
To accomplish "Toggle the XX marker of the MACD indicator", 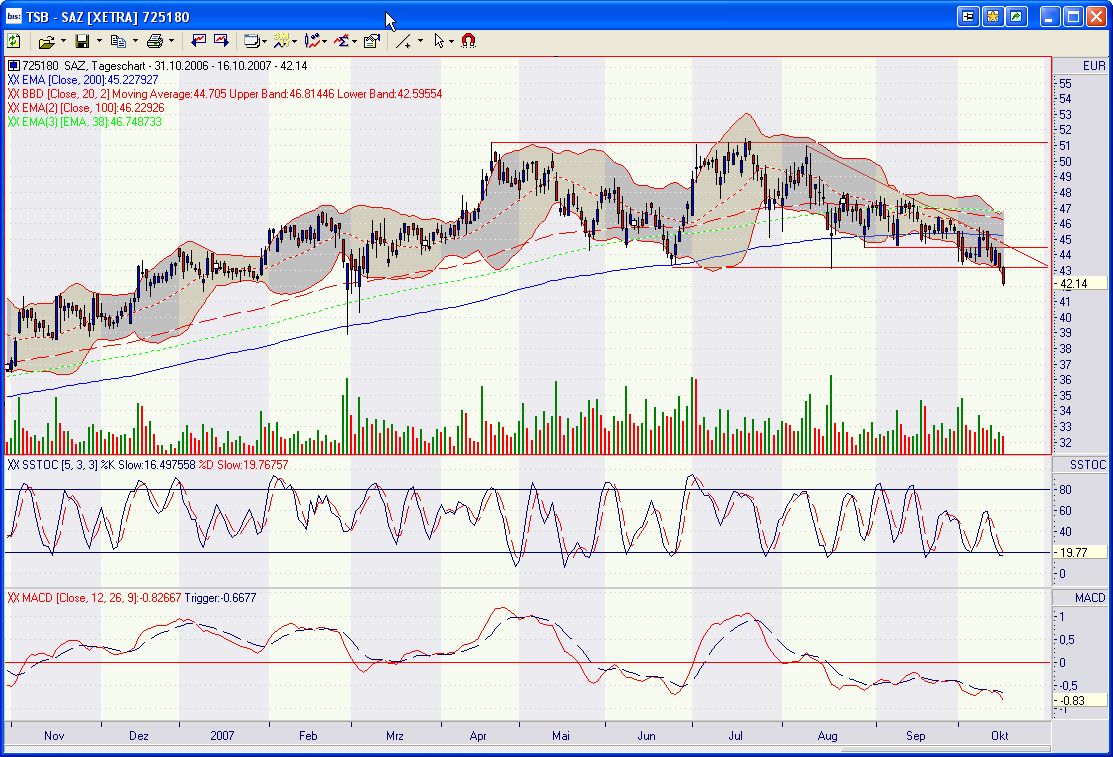I will 13,598.
